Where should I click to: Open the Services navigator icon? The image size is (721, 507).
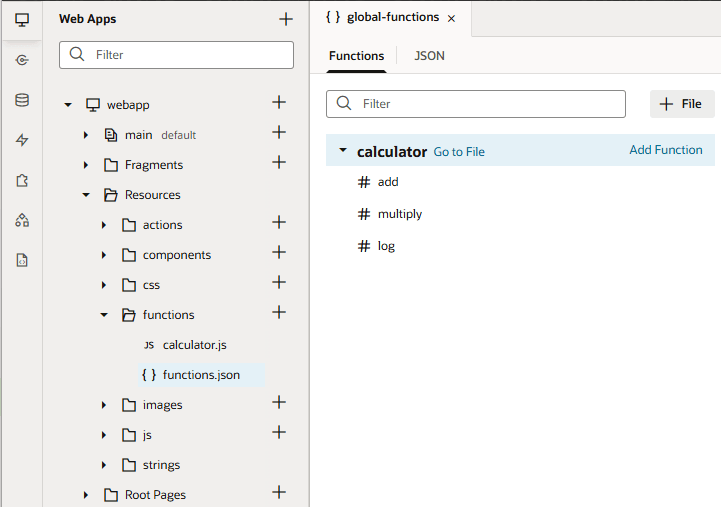(x=22, y=60)
